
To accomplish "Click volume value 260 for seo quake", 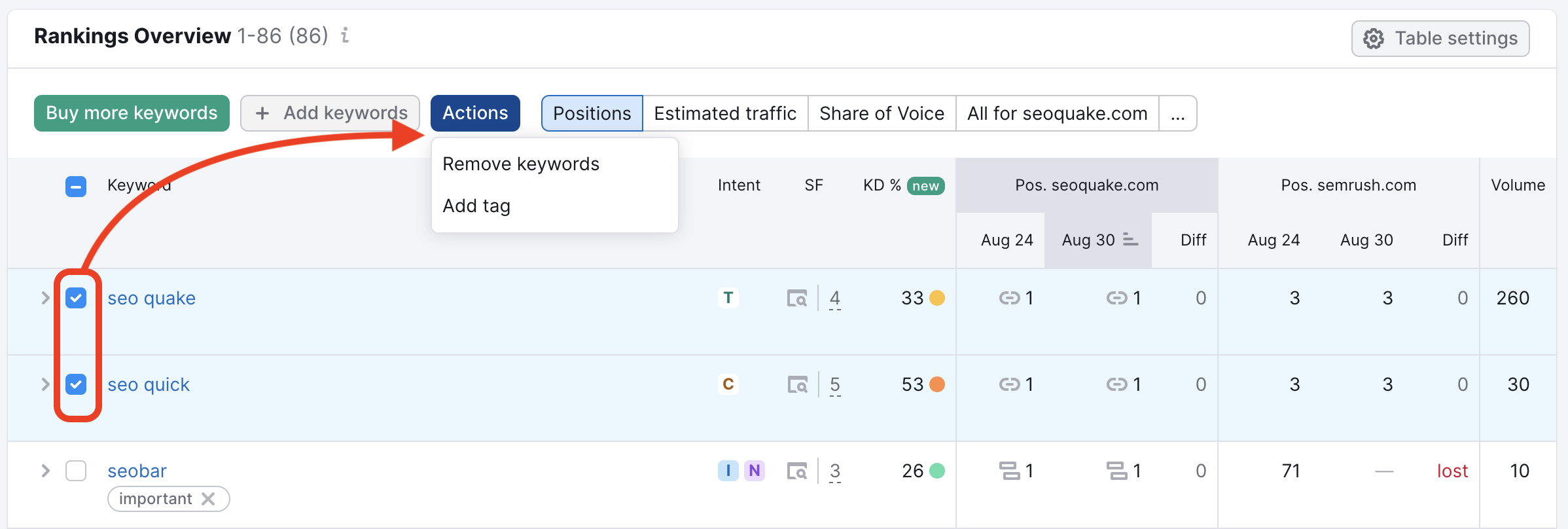I will click(x=1513, y=298).
